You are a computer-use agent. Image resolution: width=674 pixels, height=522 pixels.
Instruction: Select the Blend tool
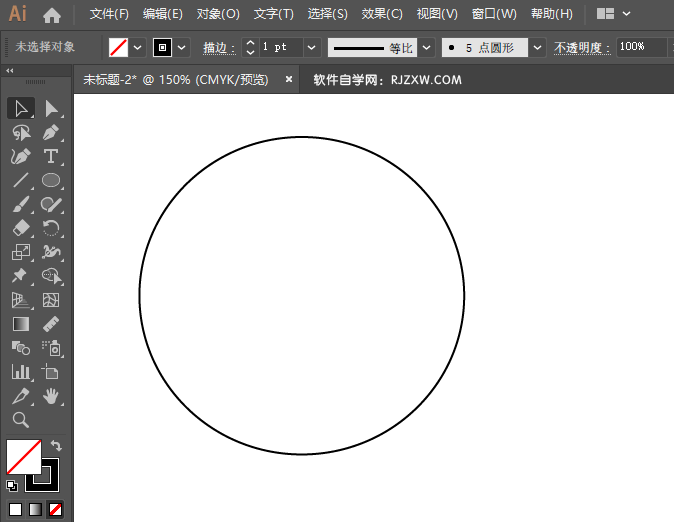tap(21, 348)
